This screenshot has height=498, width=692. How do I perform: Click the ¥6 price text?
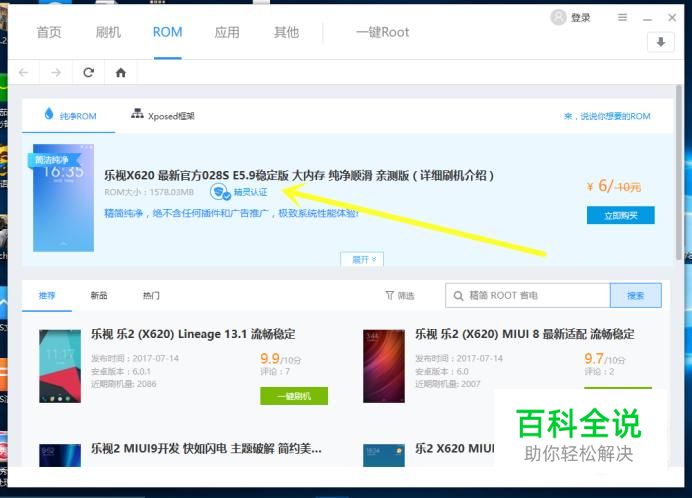(x=599, y=186)
